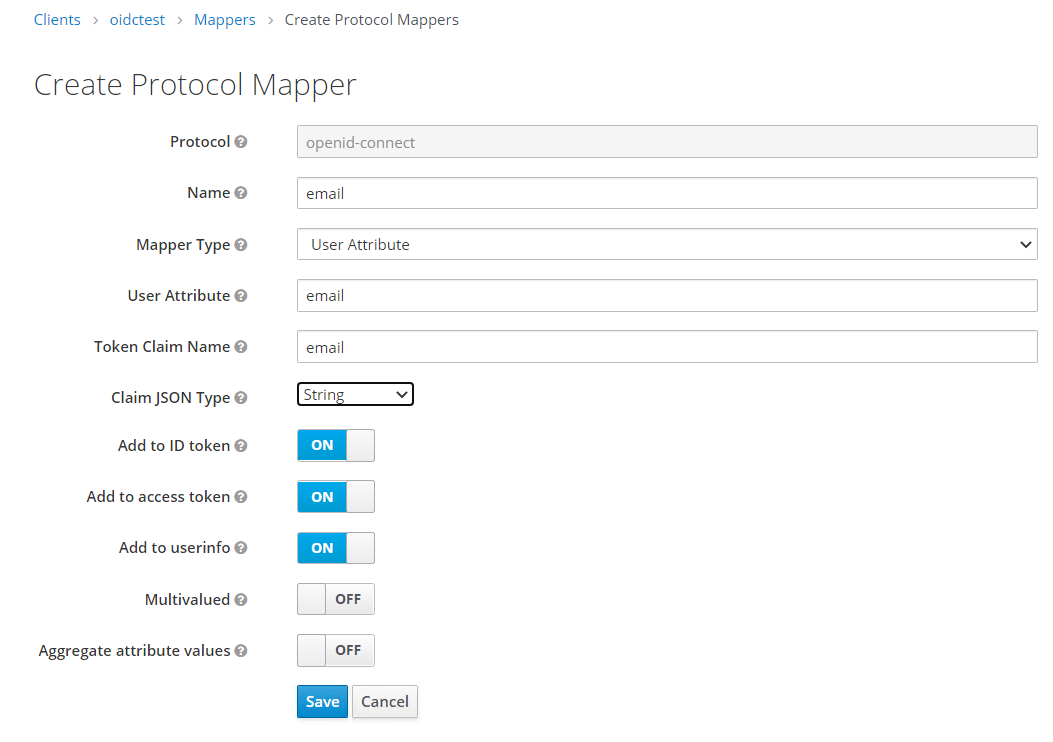Show help tooltip for Mapper Type
1053x742 pixels.
[x=241, y=245]
